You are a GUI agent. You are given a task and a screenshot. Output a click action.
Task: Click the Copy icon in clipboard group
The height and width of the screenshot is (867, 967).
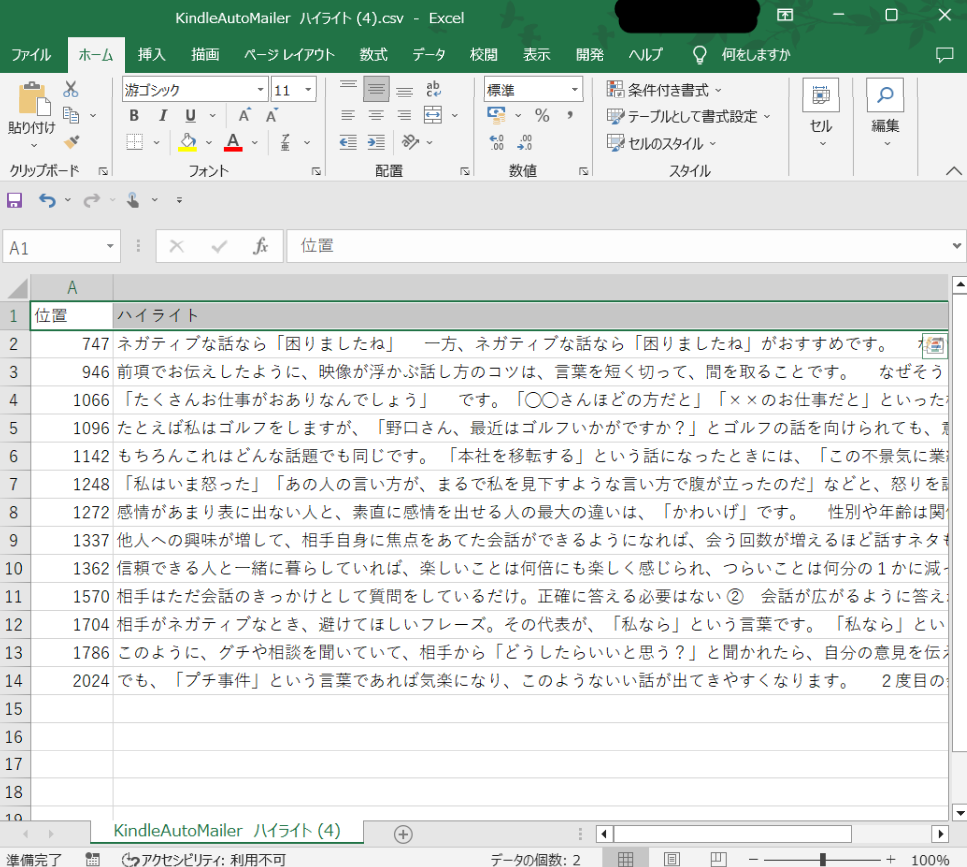71,115
